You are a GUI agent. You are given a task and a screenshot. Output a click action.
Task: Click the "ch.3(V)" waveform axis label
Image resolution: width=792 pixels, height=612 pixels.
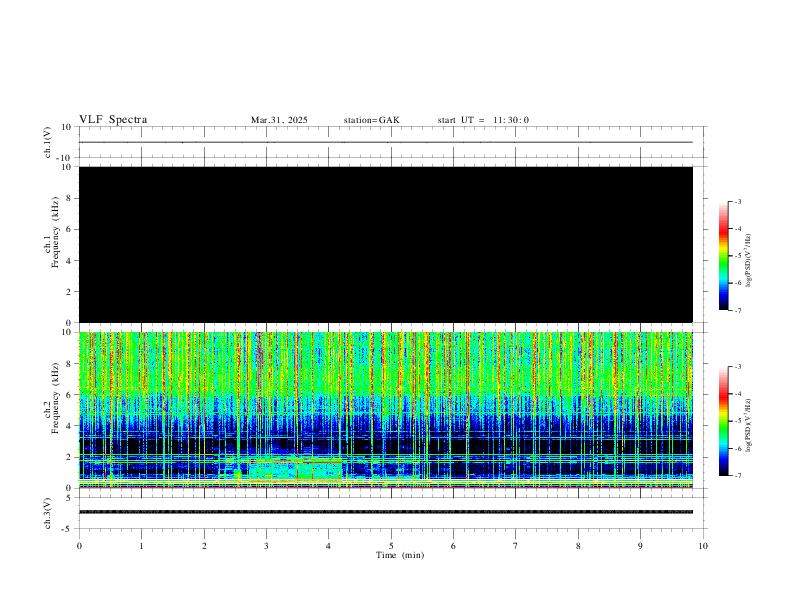[47, 514]
